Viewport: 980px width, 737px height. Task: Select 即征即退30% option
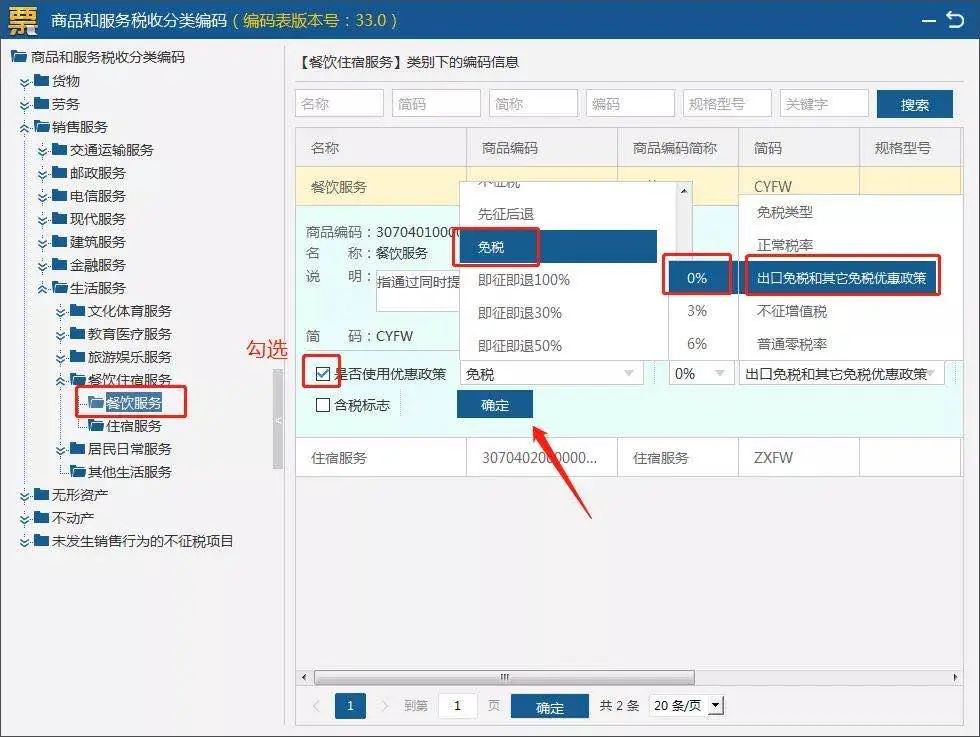(x=519, y=313)
